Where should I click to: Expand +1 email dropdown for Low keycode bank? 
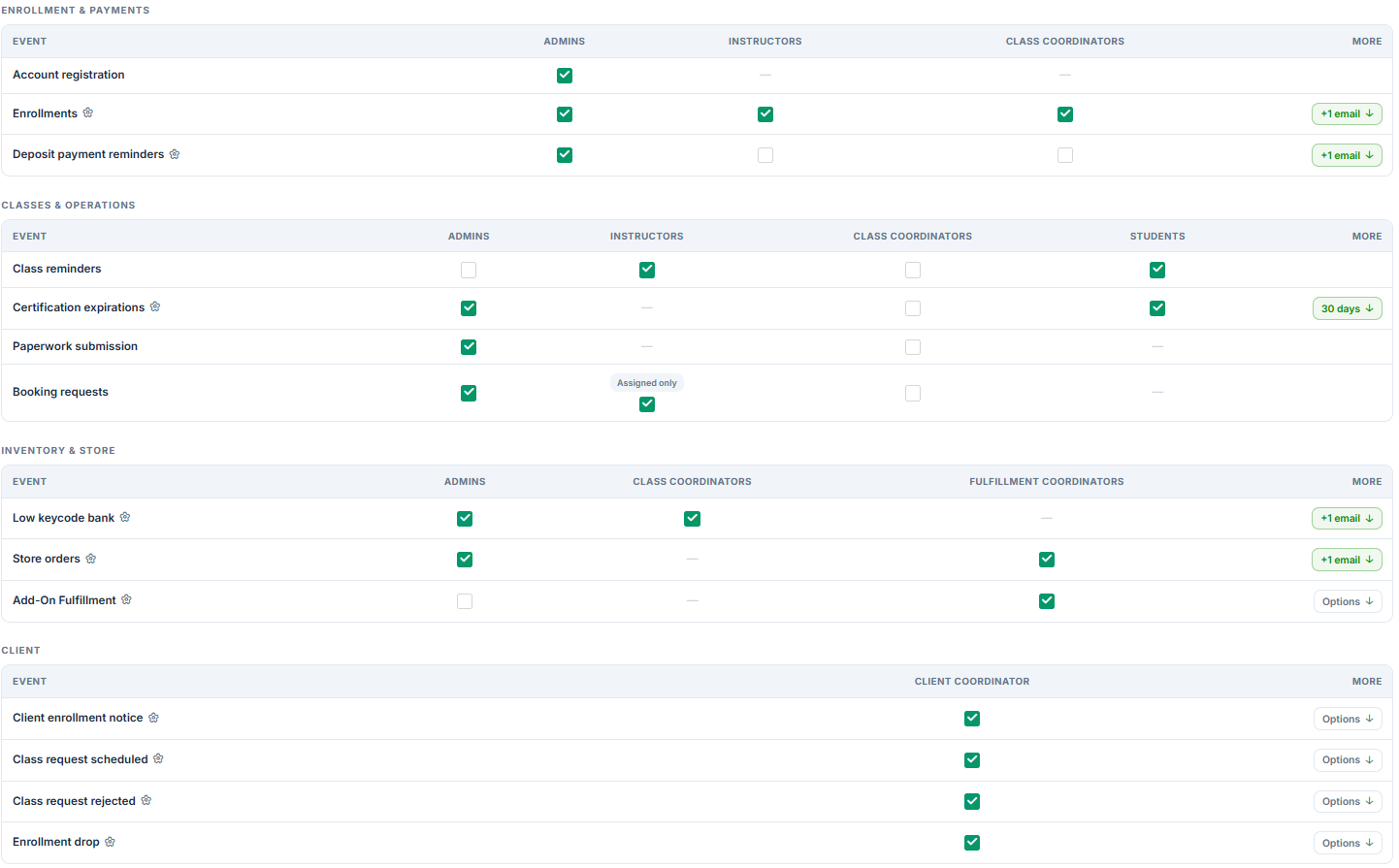pyautogui.click(x=1347, y=519)
